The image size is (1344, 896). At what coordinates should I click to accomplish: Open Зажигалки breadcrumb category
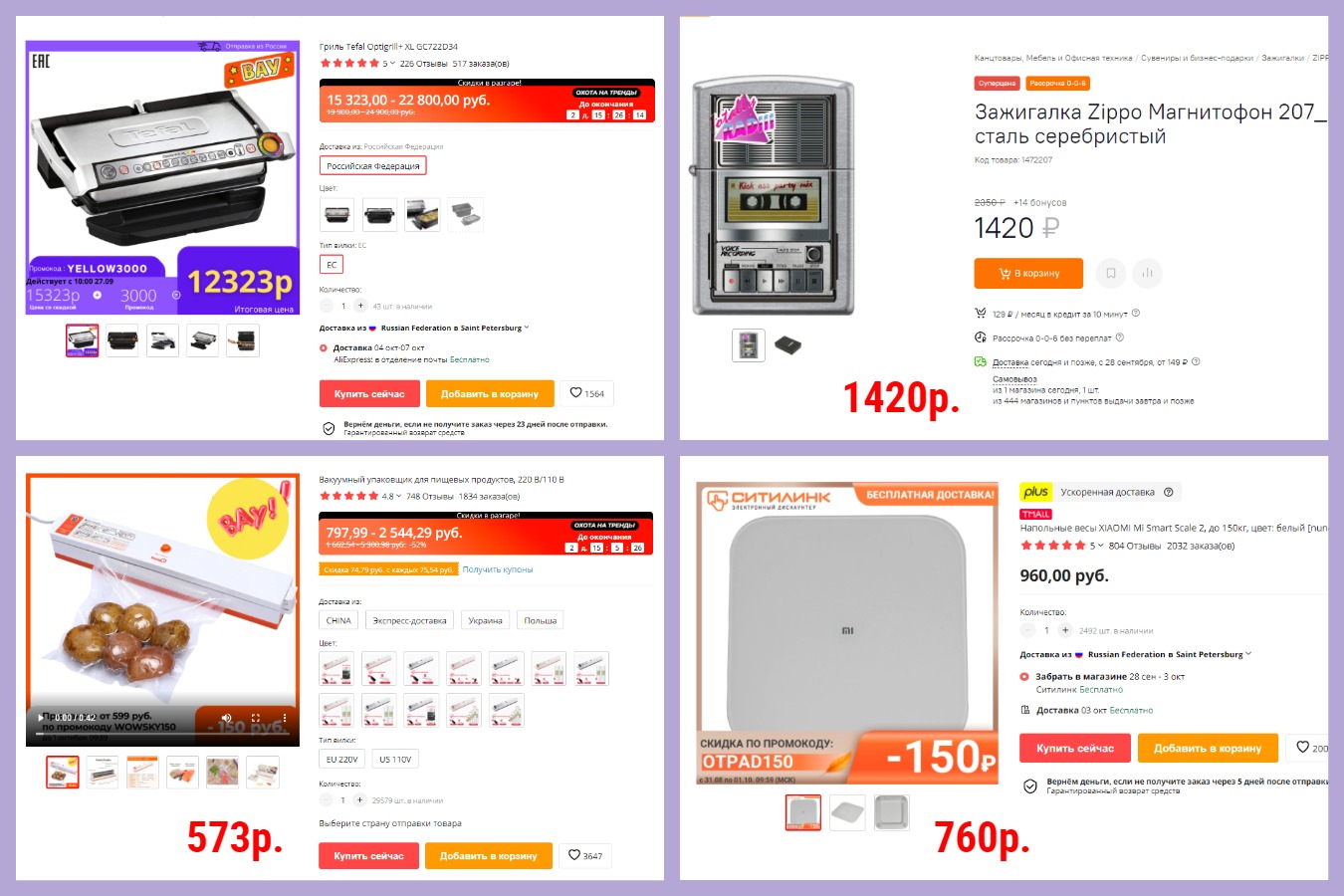point(1282,58)
